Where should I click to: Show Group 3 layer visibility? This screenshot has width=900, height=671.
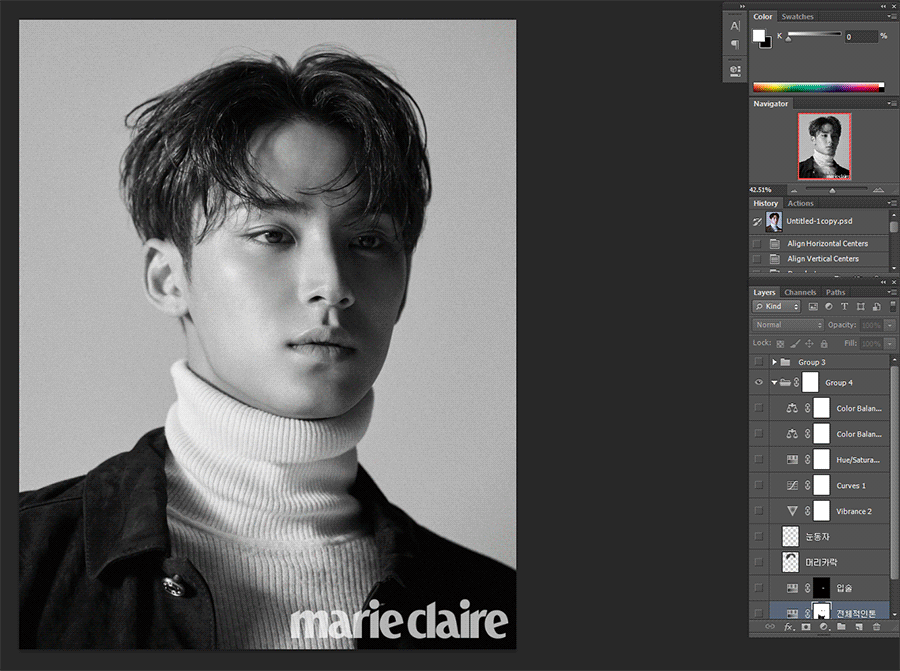pyautogui.click(x=759, y=362)
